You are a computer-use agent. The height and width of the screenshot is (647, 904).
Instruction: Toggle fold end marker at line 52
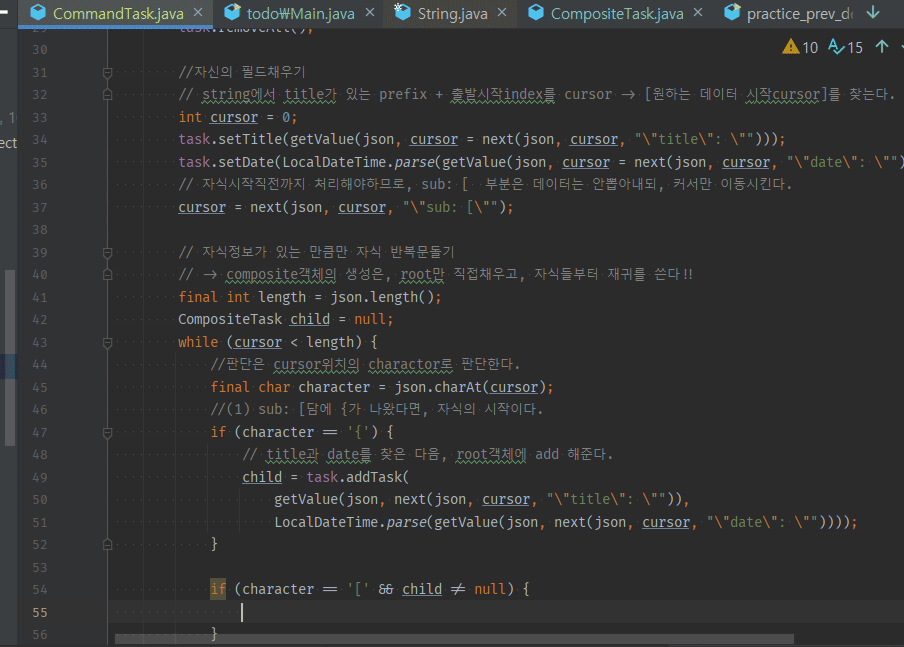tap(107, 544)
